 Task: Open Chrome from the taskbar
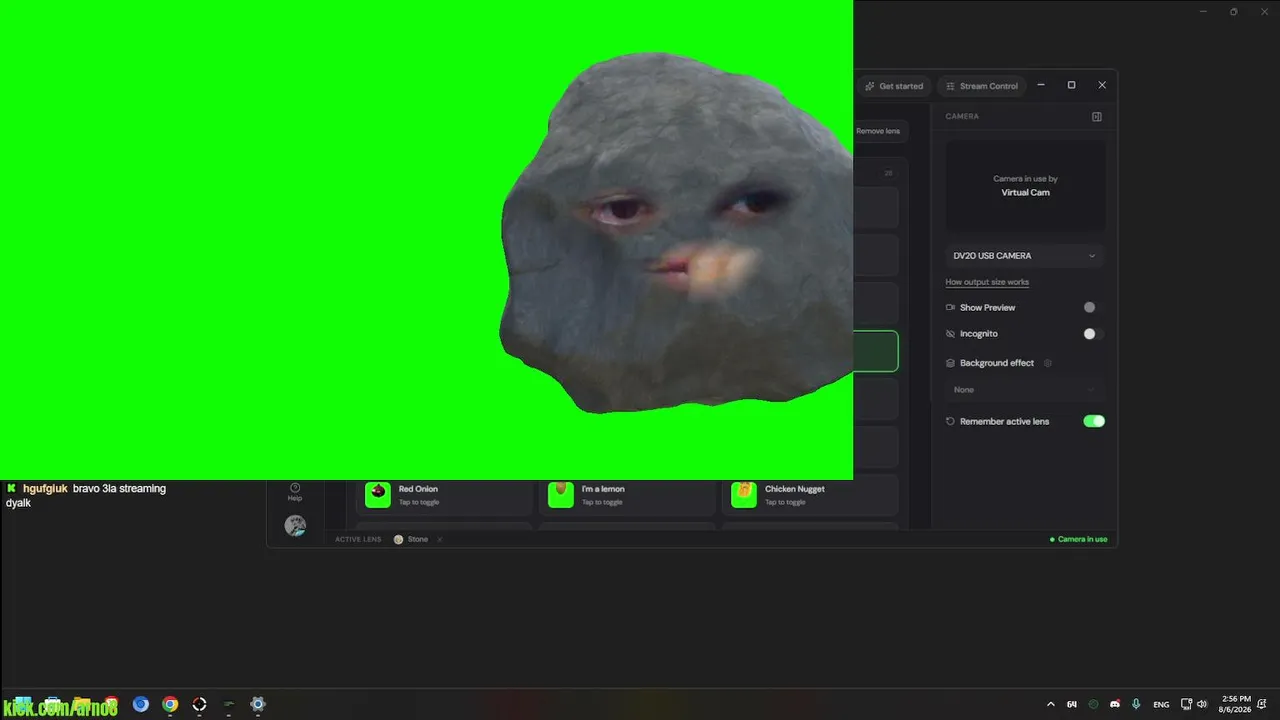point(170,704)
